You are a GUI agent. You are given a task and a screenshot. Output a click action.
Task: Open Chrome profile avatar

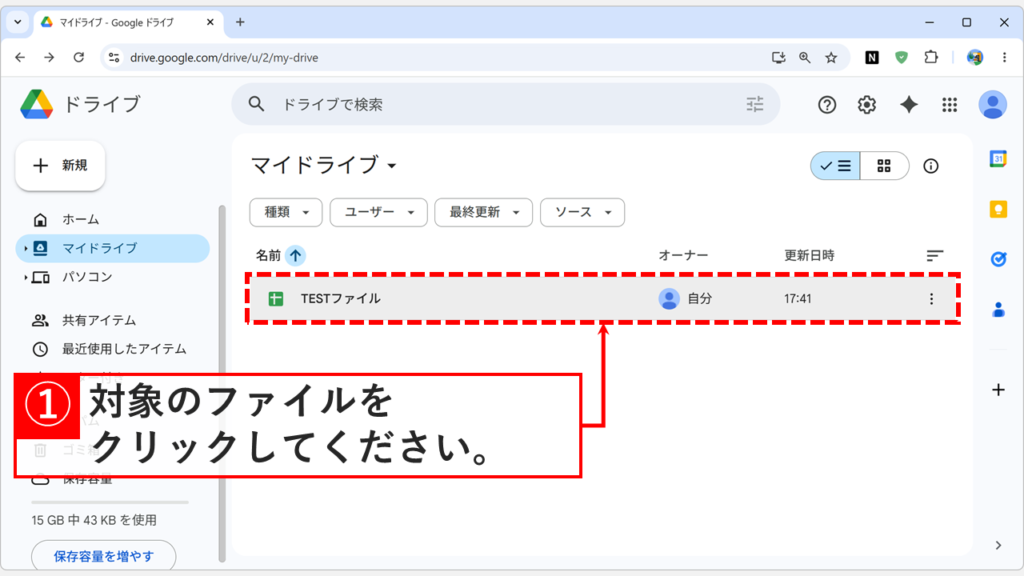point(975,57)
